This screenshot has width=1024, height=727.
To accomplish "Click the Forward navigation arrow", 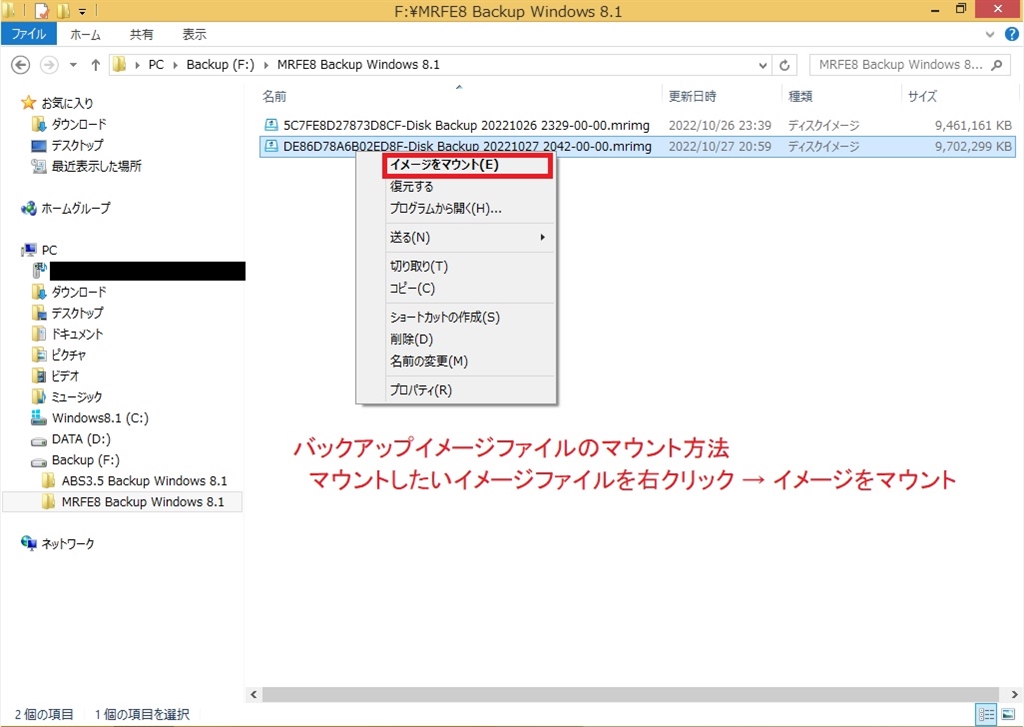I will [49, 65].
